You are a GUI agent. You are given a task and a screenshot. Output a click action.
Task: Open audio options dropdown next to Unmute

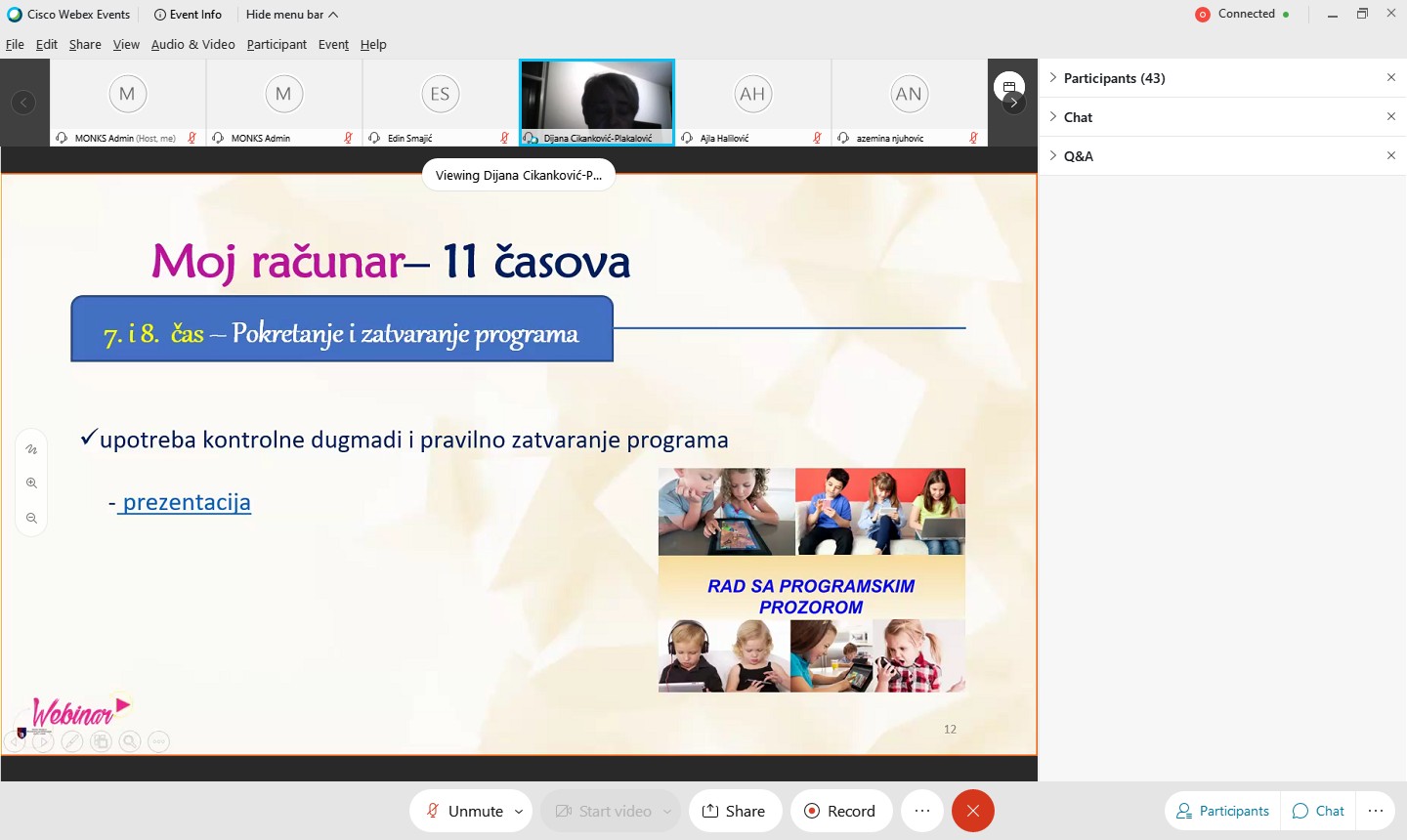[519, 811]
